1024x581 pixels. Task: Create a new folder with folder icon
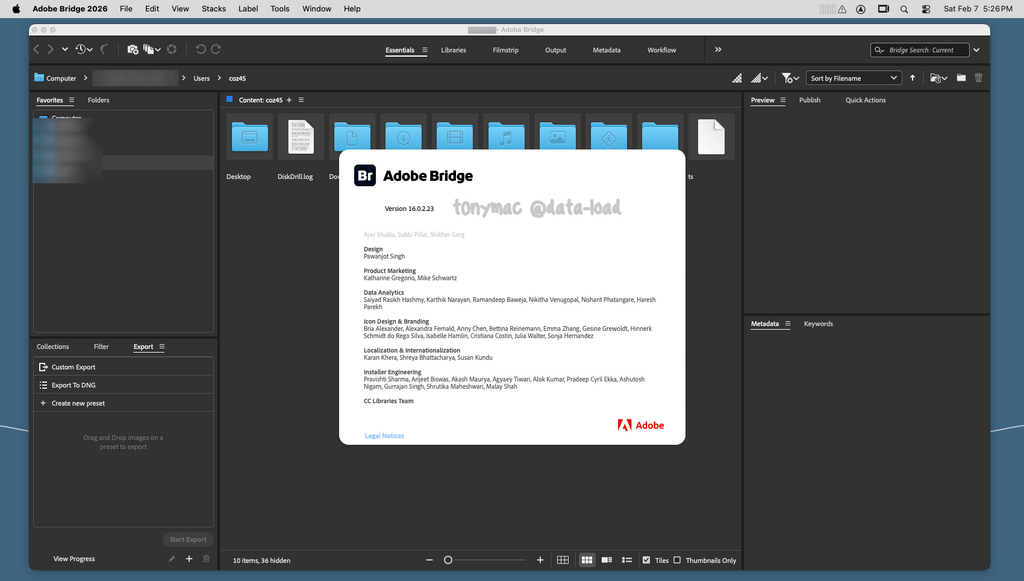961,78
